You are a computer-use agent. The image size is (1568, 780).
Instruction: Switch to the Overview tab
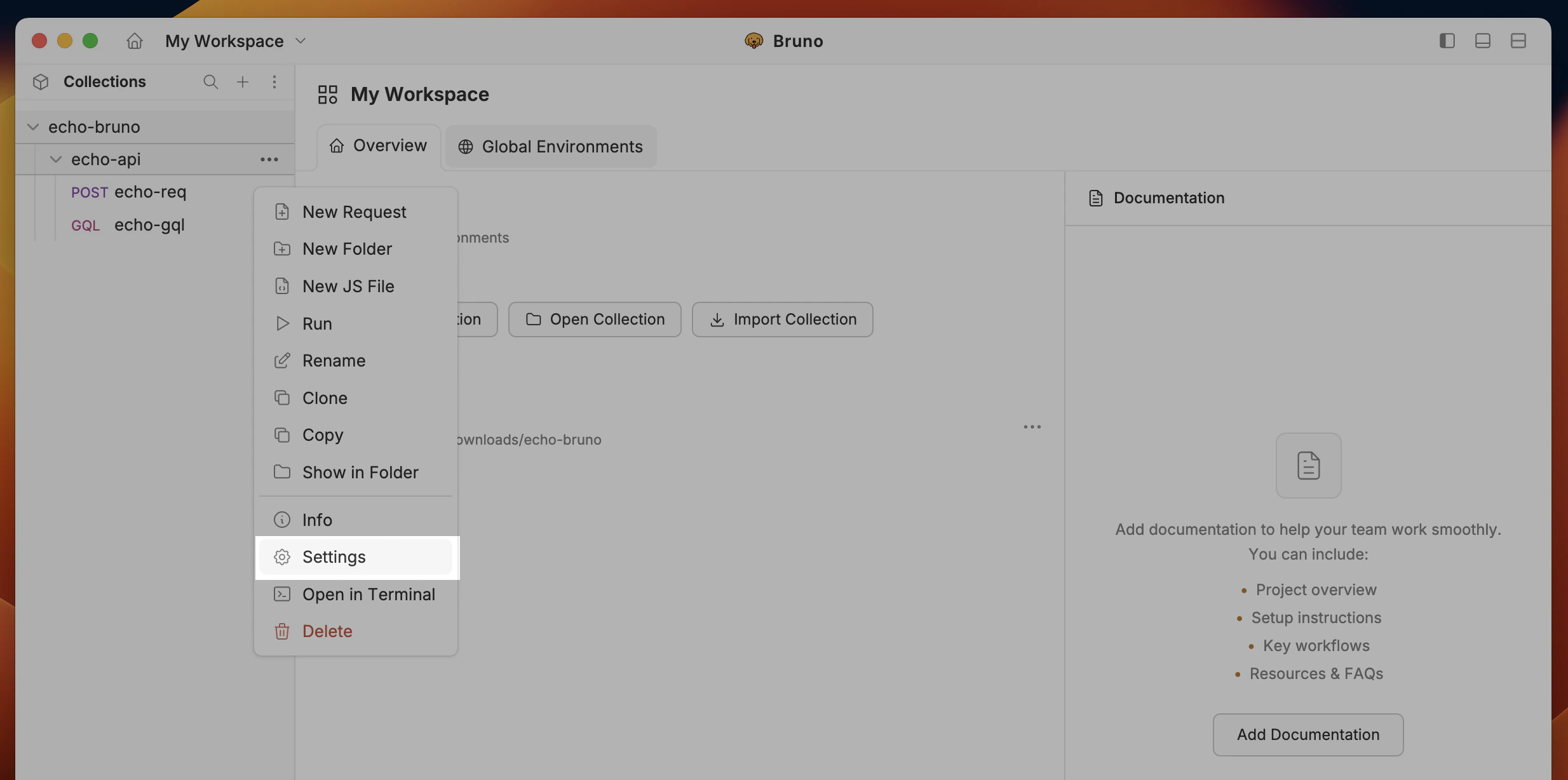[x=379, y=146]
